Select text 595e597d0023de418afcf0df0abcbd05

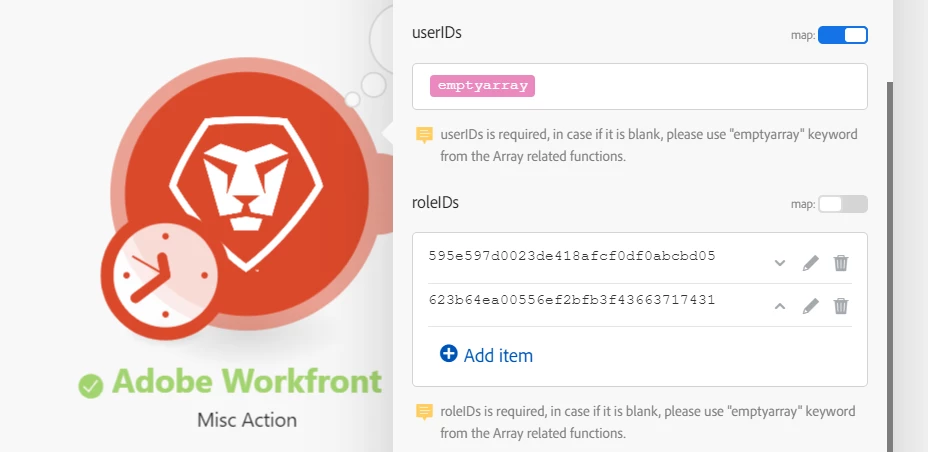click(x=572, y=256)
